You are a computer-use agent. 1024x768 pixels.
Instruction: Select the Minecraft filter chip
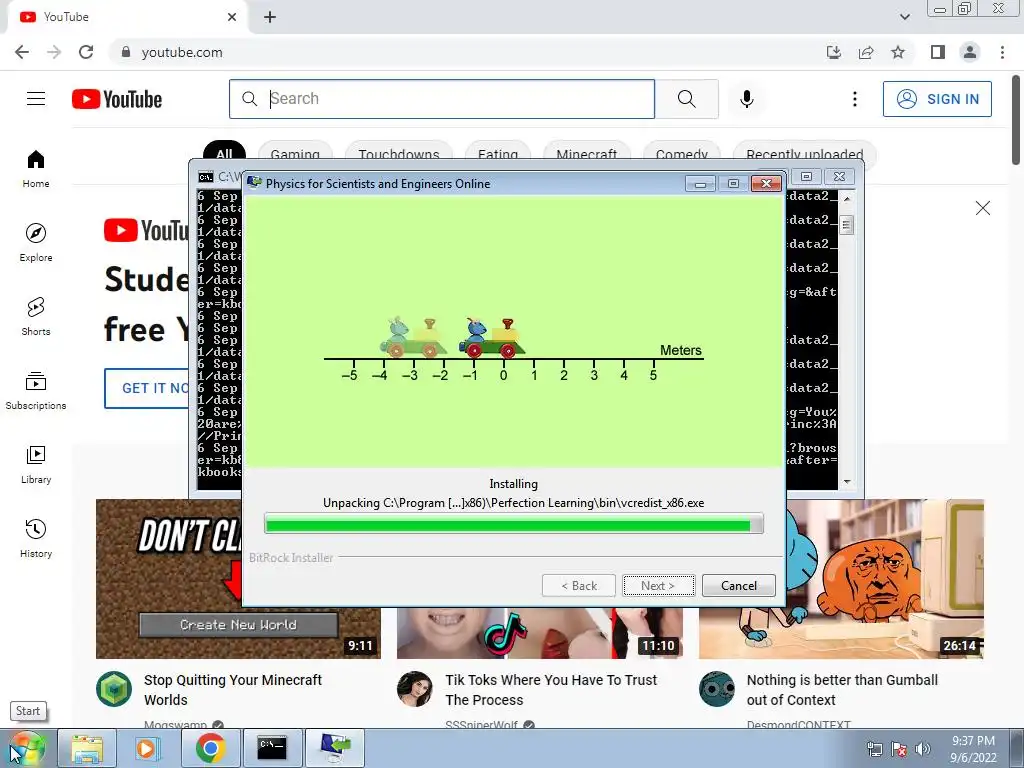pyautogui.click(x=586, y=152)
